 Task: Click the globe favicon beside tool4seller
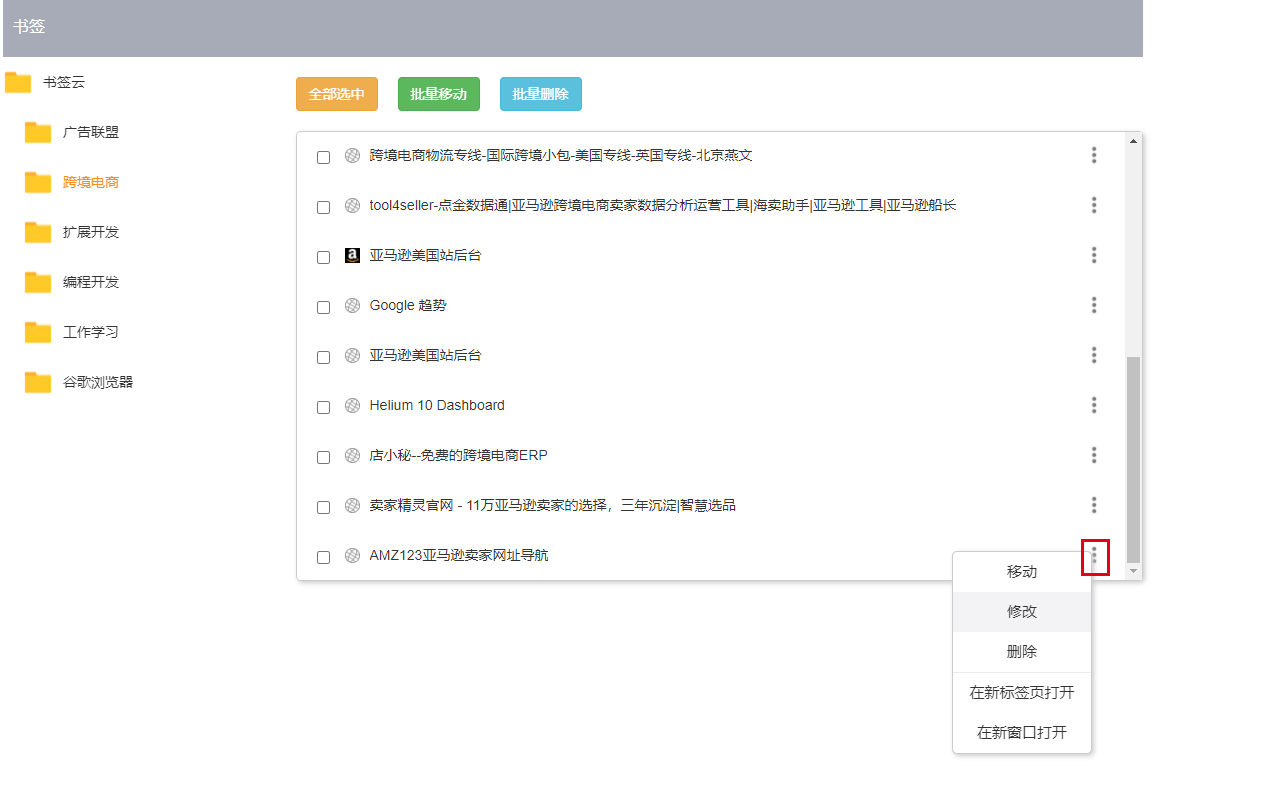tap(352, 205)
